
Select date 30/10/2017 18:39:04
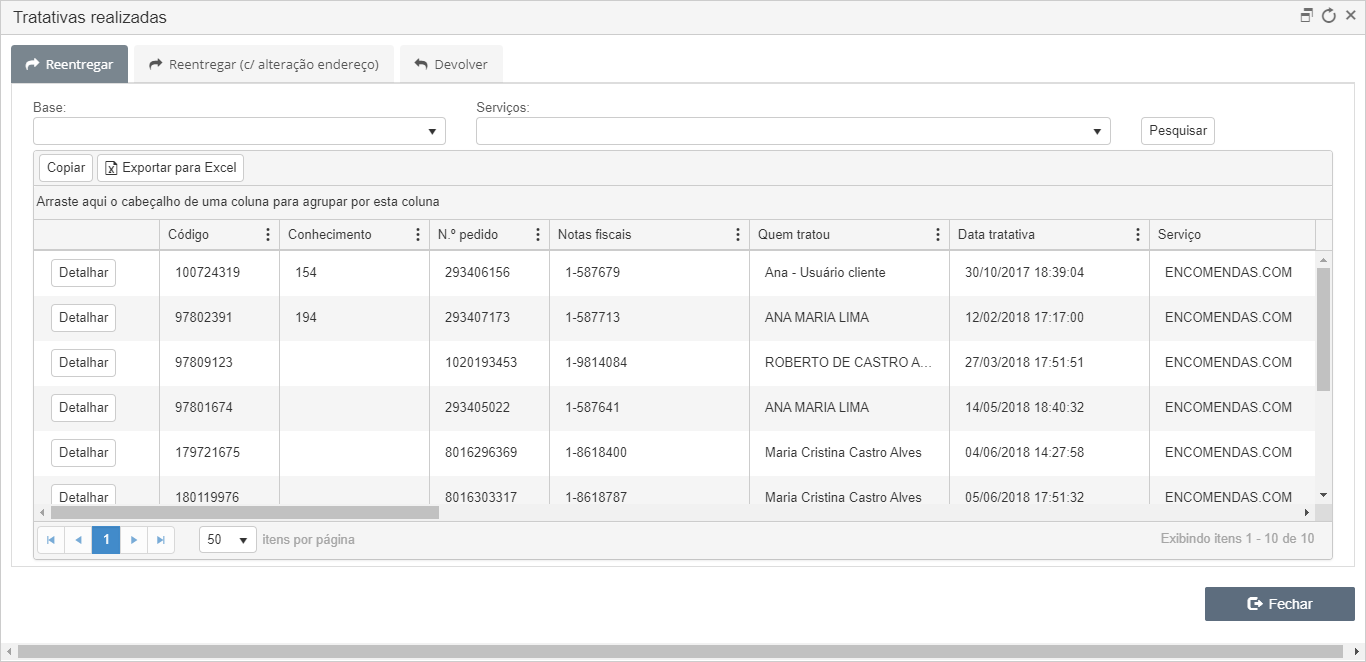(1024, 273)
